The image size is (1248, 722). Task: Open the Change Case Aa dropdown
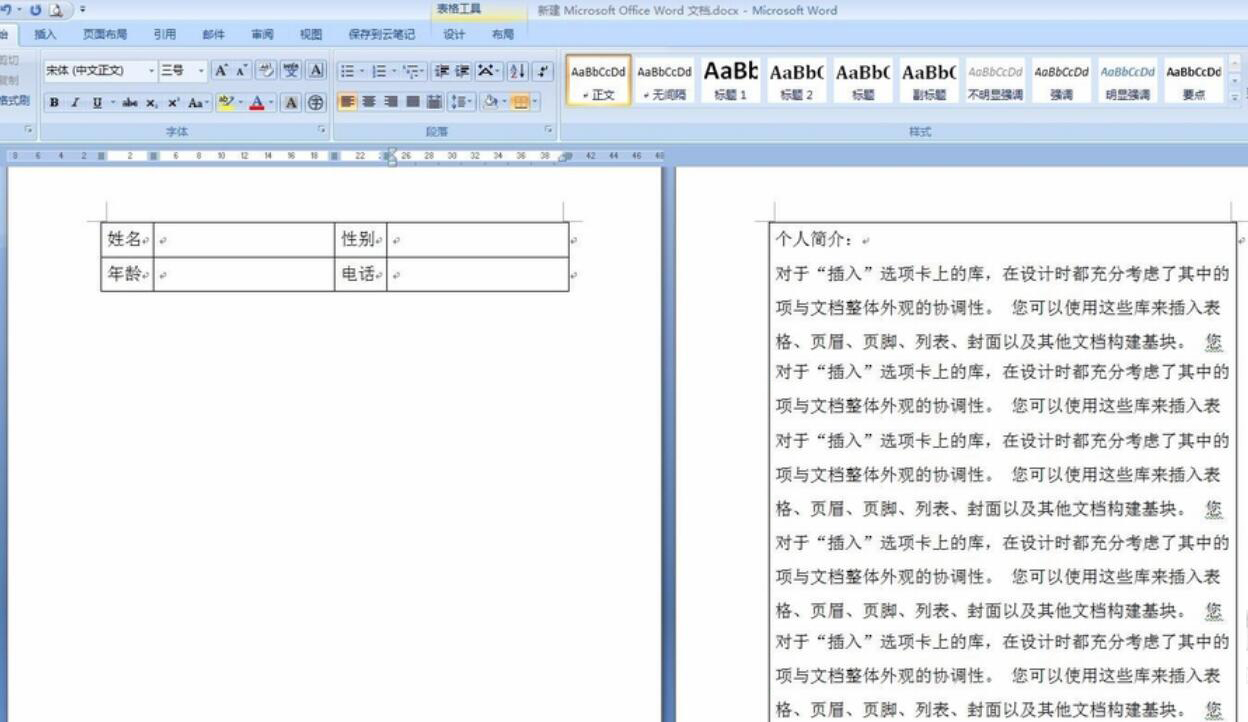(x=199, y=103)
